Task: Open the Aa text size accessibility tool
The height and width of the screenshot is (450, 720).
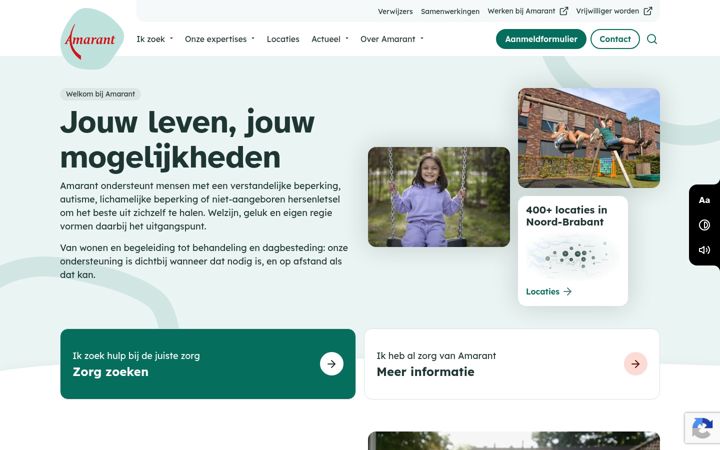Action: 704,200
